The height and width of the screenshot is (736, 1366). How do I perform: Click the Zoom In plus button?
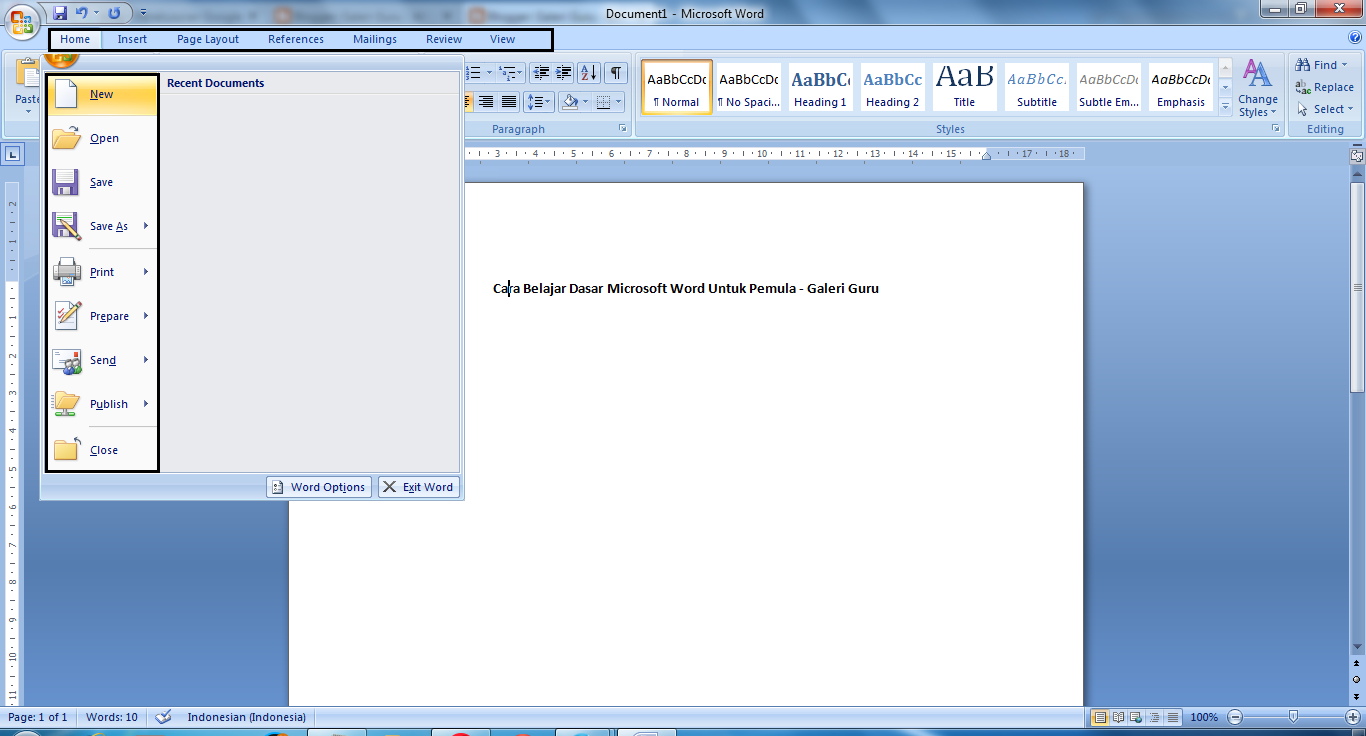point(1352,717)
